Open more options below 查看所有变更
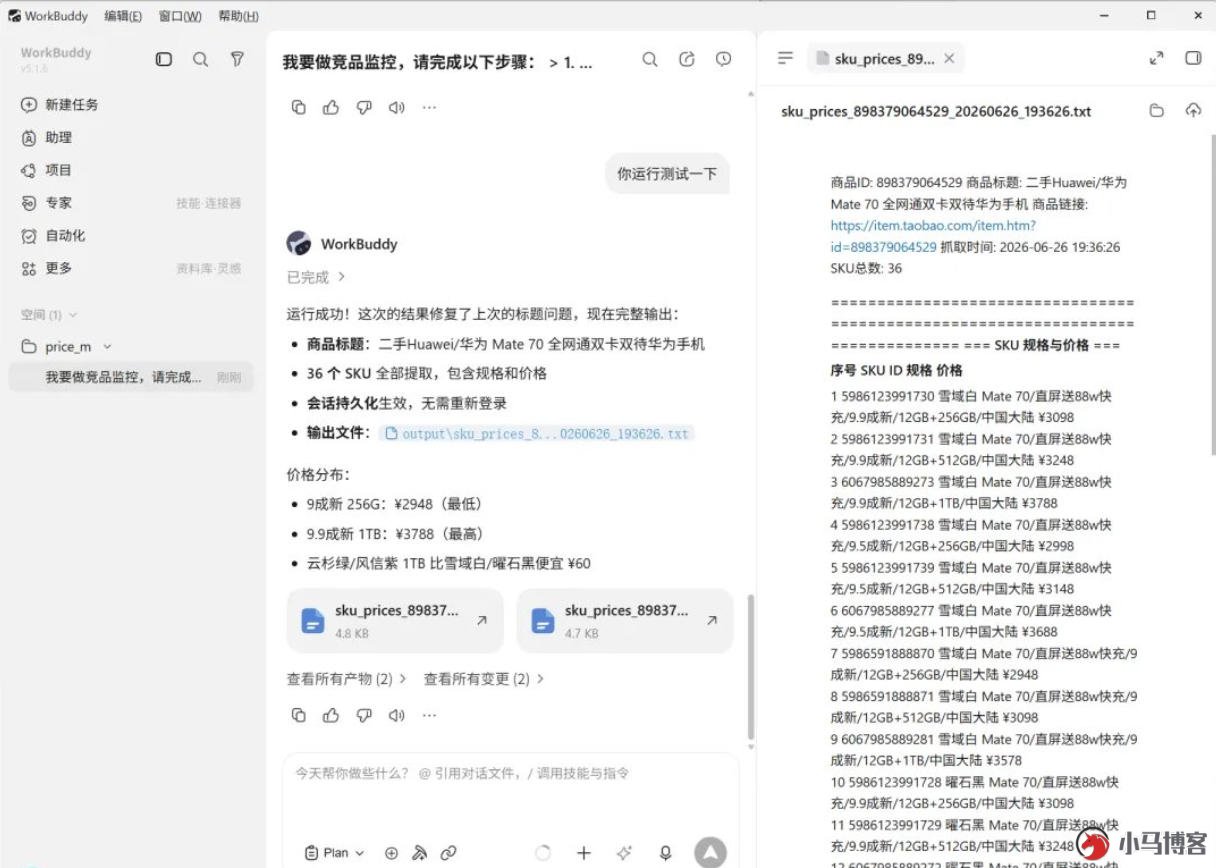Screen dimensions: 1216x868 429,715
